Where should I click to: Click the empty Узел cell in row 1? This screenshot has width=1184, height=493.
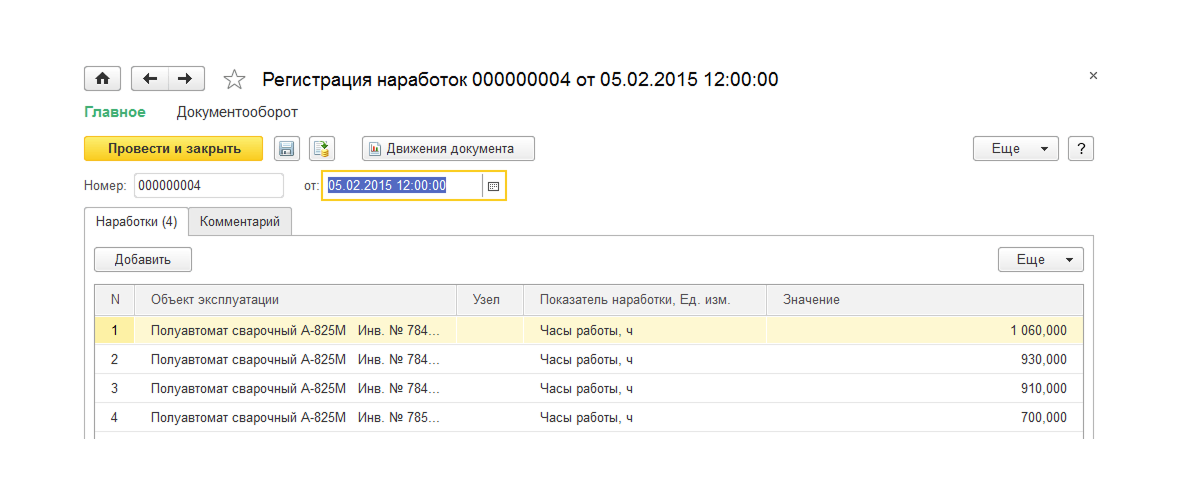coord(490,330)
